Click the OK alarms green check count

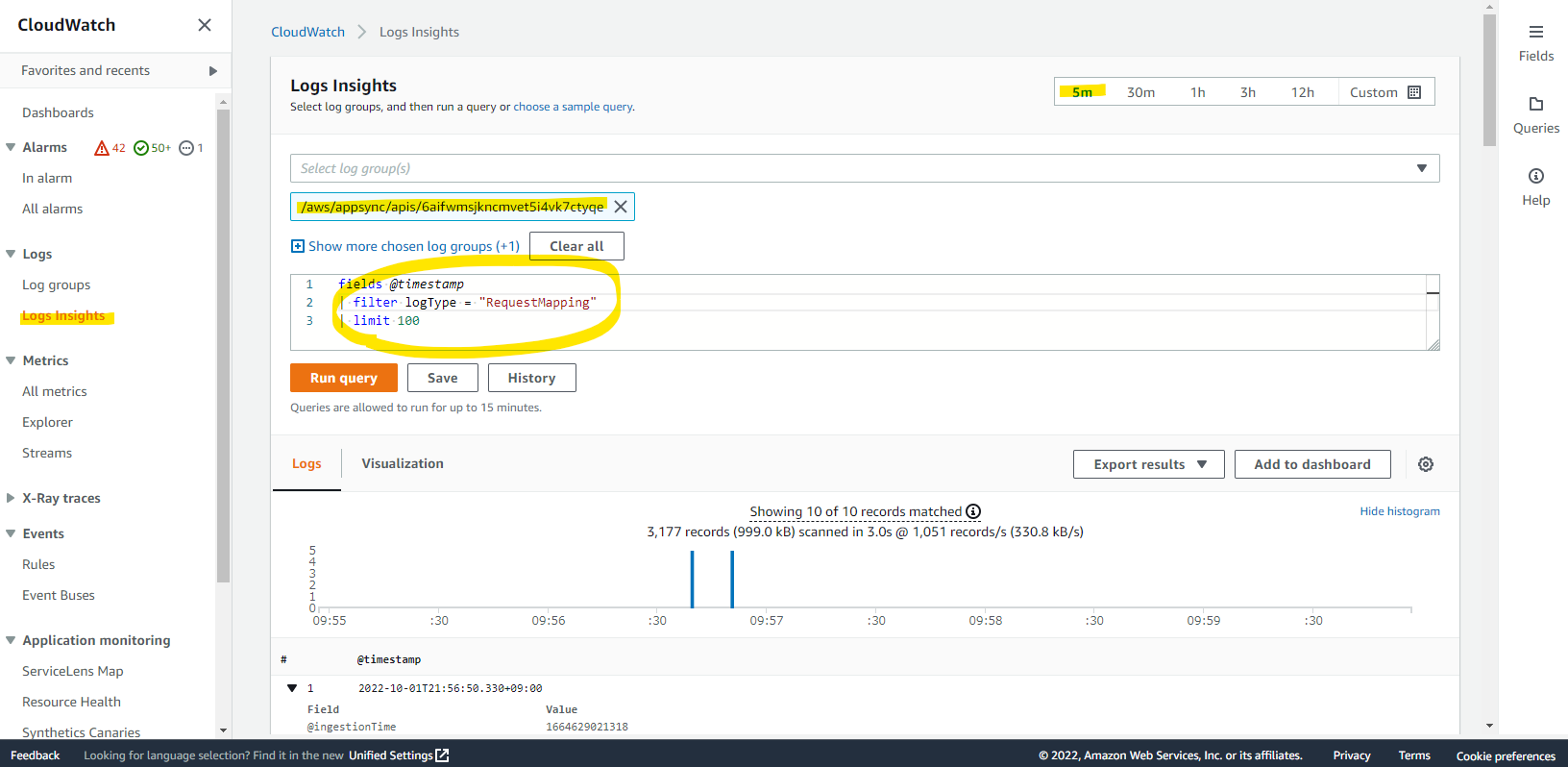click(152, 148)
